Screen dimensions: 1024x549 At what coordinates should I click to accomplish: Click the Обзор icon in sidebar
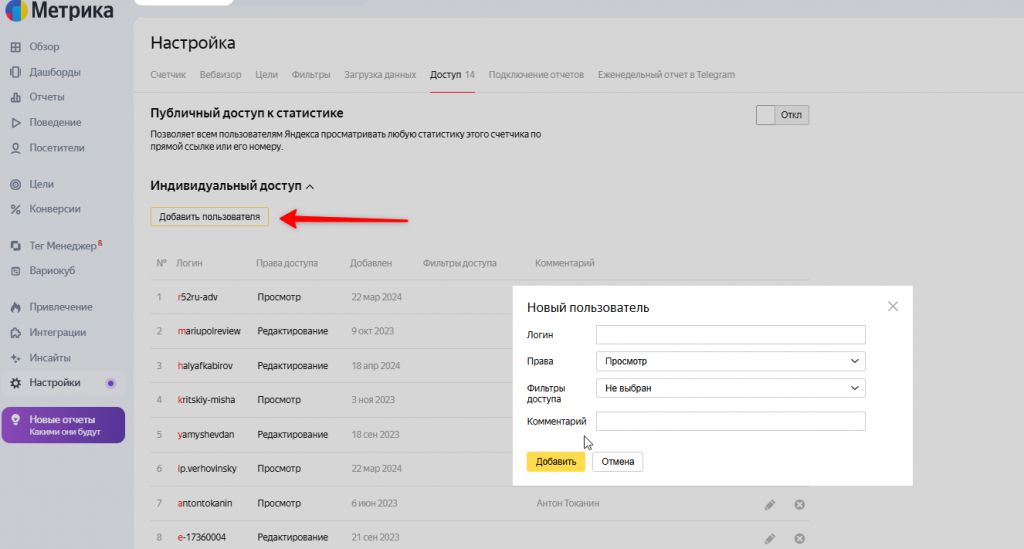click(16, 47)
